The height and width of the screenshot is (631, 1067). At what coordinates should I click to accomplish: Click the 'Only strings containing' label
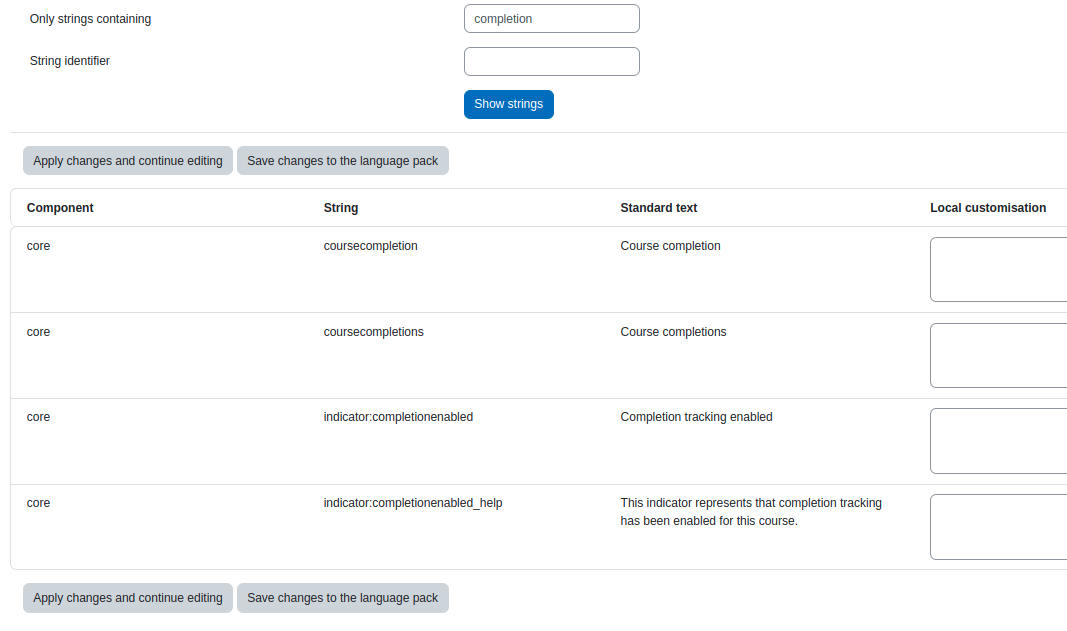click(91, 19)
